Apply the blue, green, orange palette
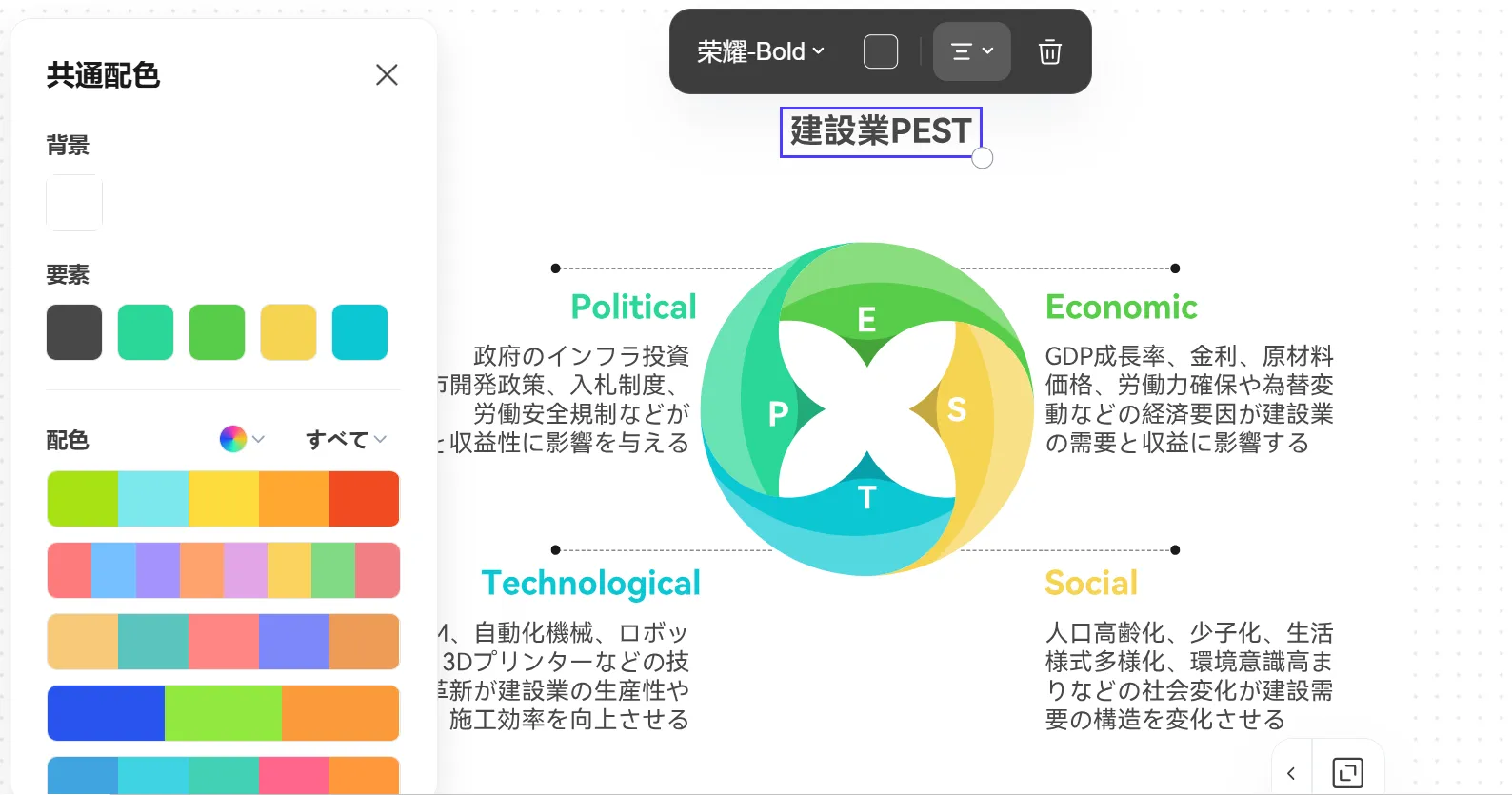Image resolution: width=1512 pixels, height=795 pixels. click(223, 713)
